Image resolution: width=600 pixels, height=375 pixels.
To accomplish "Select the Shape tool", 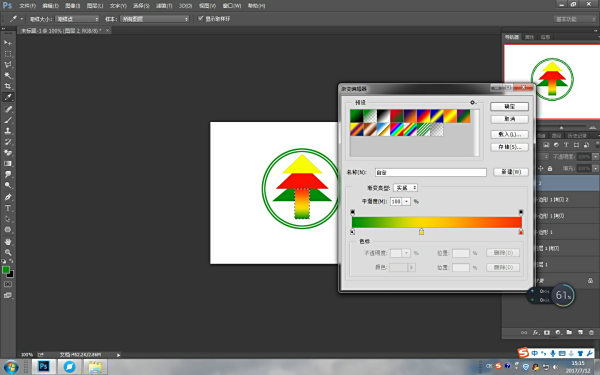I will point(8,230).
